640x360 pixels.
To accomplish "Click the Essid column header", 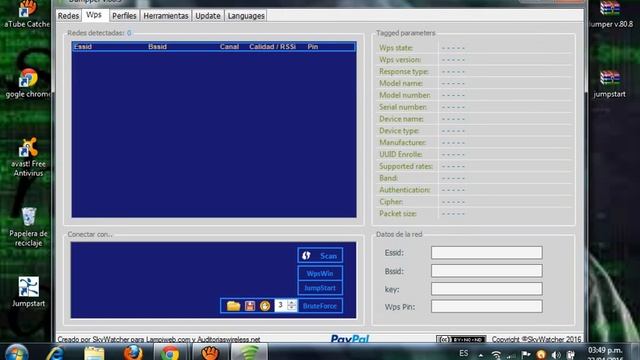I will coord(83,47).
